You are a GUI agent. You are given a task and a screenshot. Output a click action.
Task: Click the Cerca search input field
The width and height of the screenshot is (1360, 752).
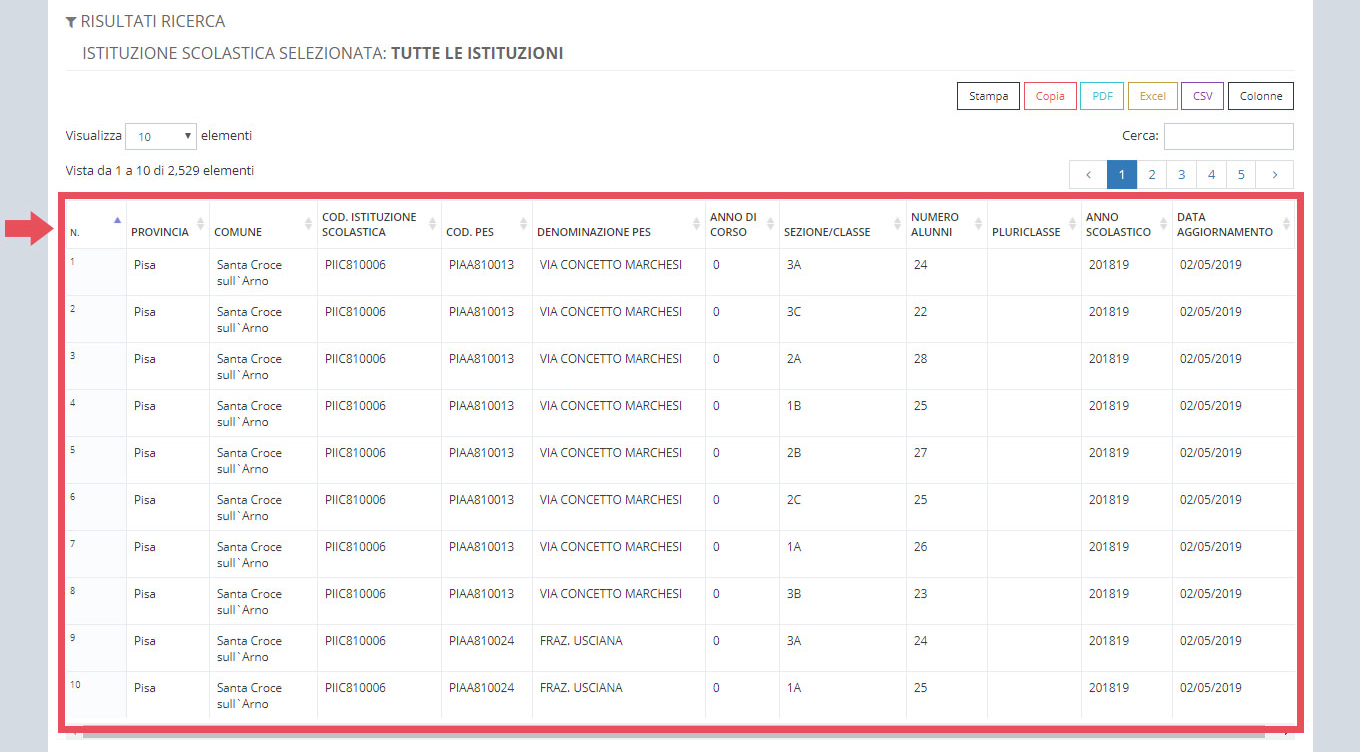(x=1228, y=136)
